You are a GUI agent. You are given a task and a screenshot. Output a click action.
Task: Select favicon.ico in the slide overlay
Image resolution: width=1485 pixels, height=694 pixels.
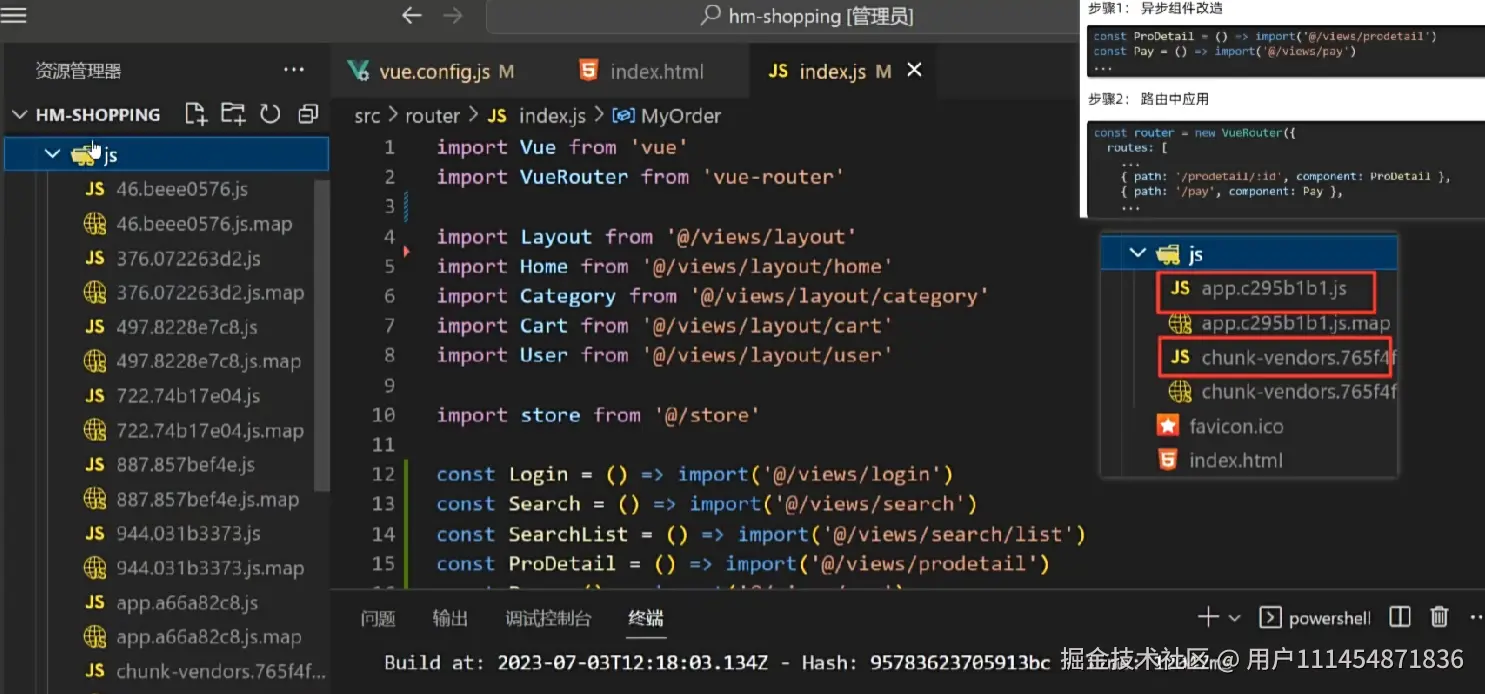[1220, 426]
